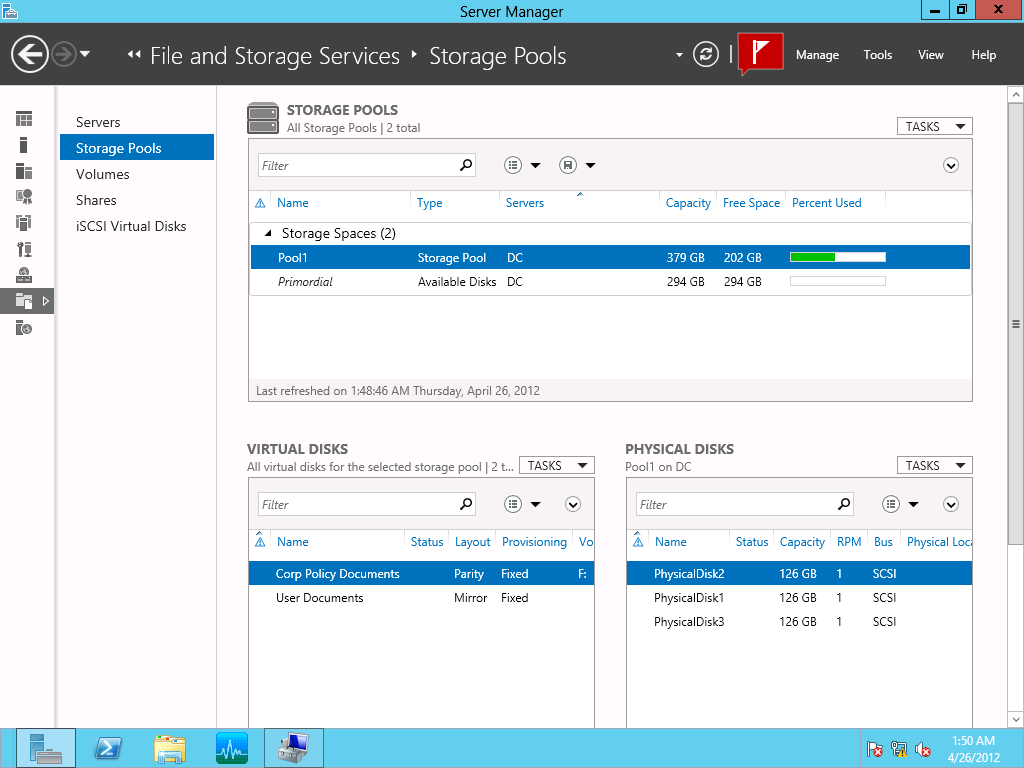The image size is (1024, 768).
Task: Click search magnifier in Storage Pools filter
Action: 466,165
